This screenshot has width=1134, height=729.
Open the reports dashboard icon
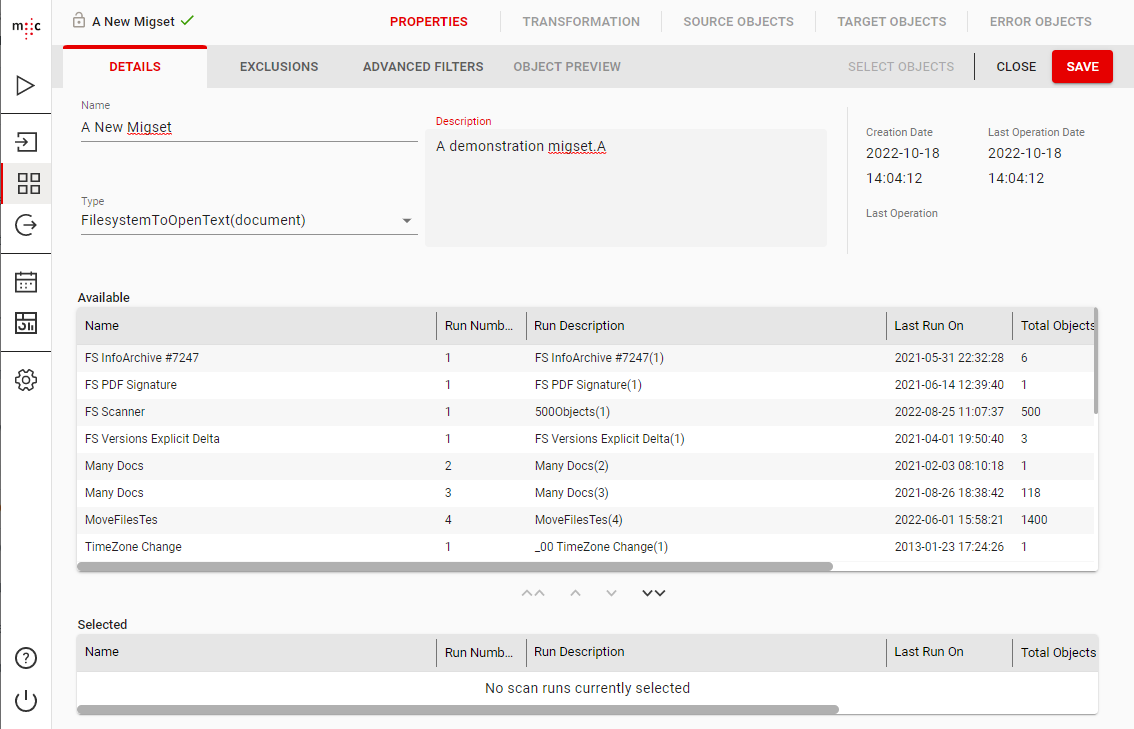[26, 323]
